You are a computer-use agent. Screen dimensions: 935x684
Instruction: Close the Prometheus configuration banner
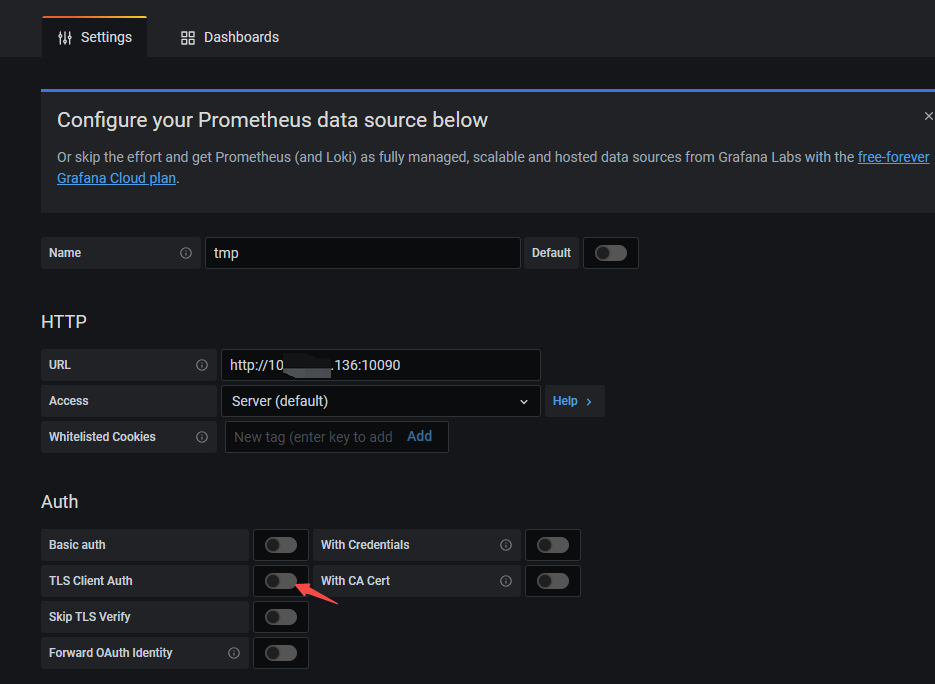[928, 116]
